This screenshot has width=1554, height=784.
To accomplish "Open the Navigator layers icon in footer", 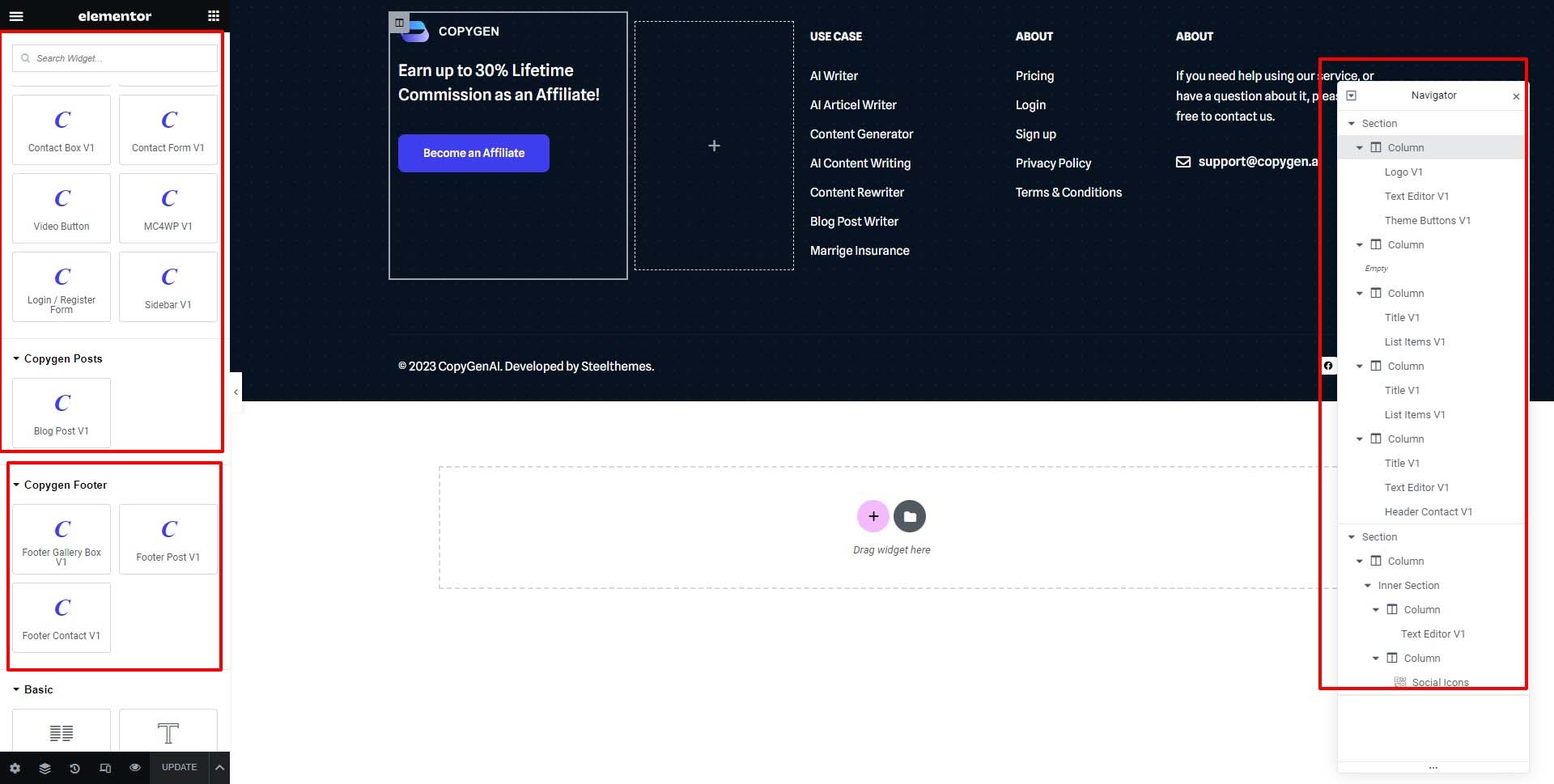I will (45, 768).
